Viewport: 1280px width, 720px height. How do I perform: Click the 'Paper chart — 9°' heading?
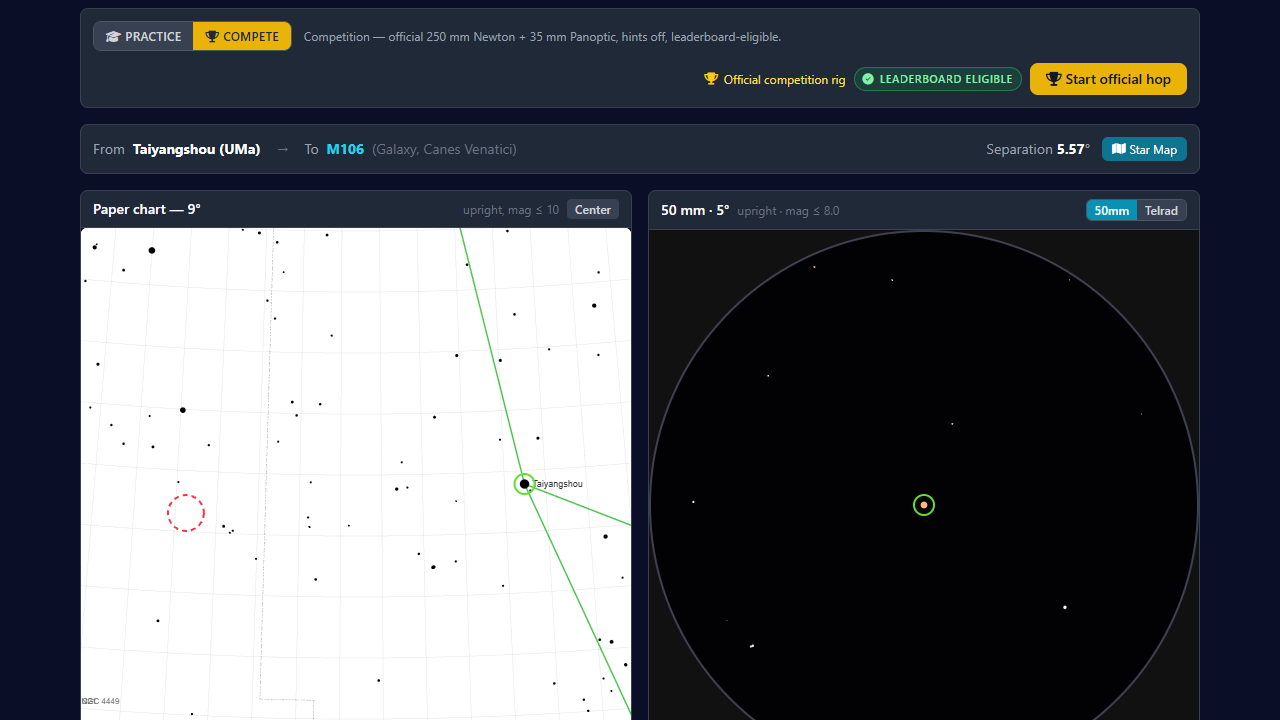point(147,209)
